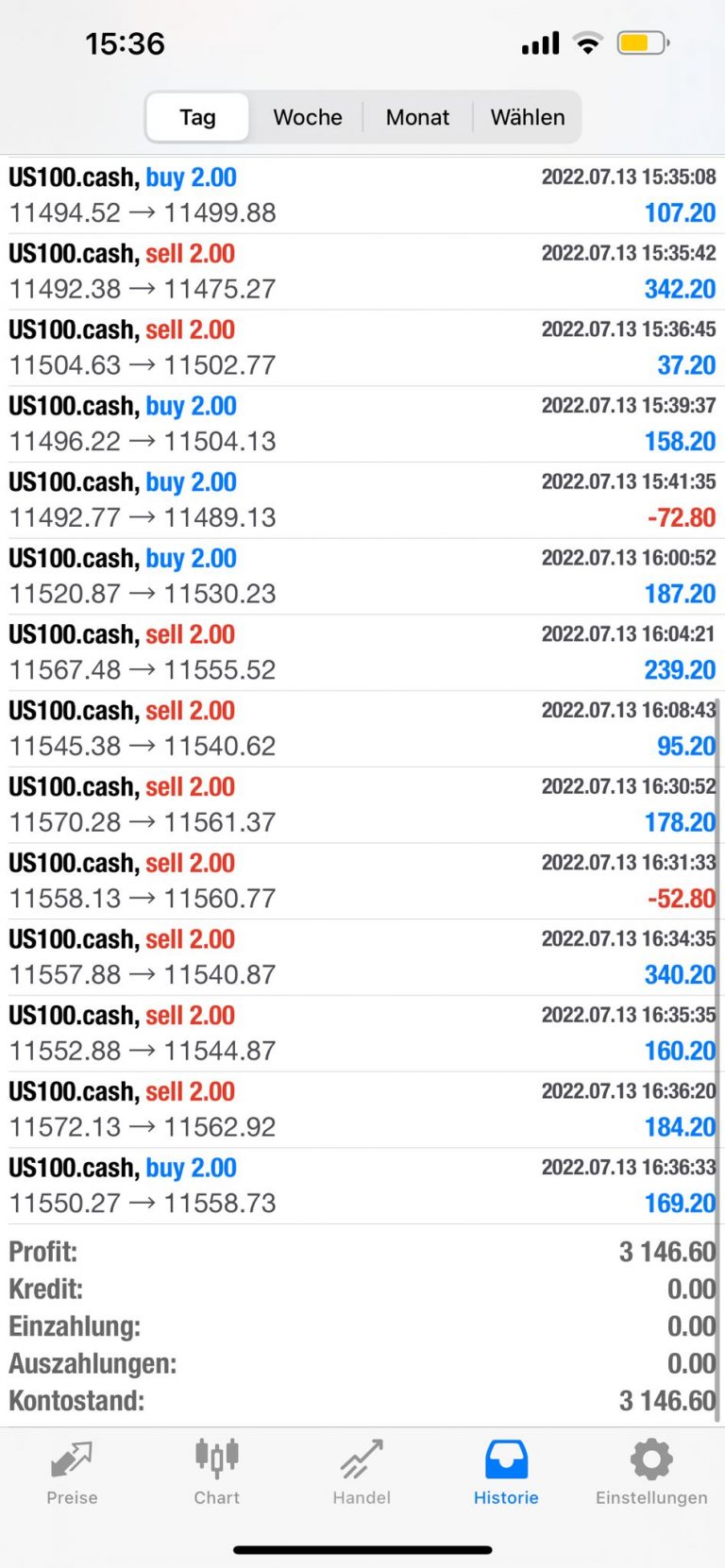
Task: Select the losing trade showing -72.80
Action: (x=362, y=500)
